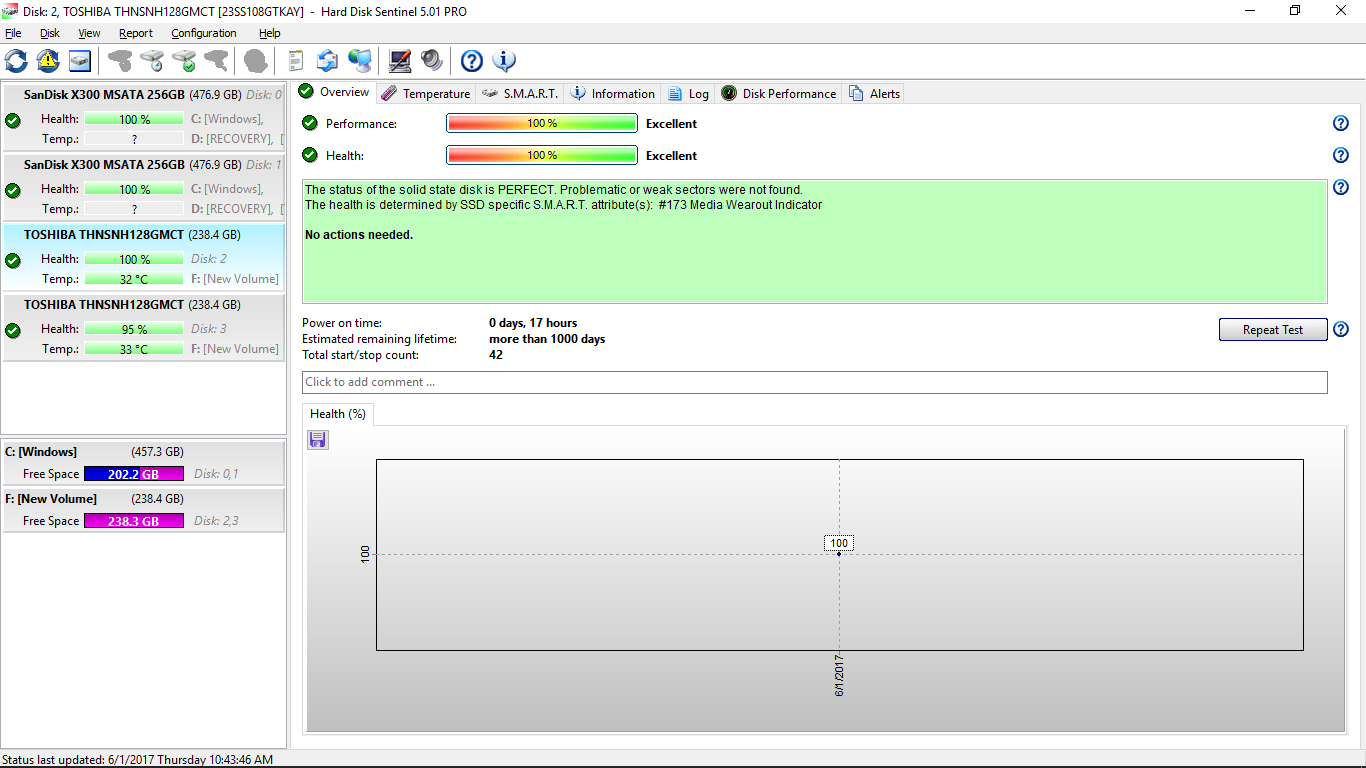Select the F: [New Volume] volume entry

(x=143, y=510)
